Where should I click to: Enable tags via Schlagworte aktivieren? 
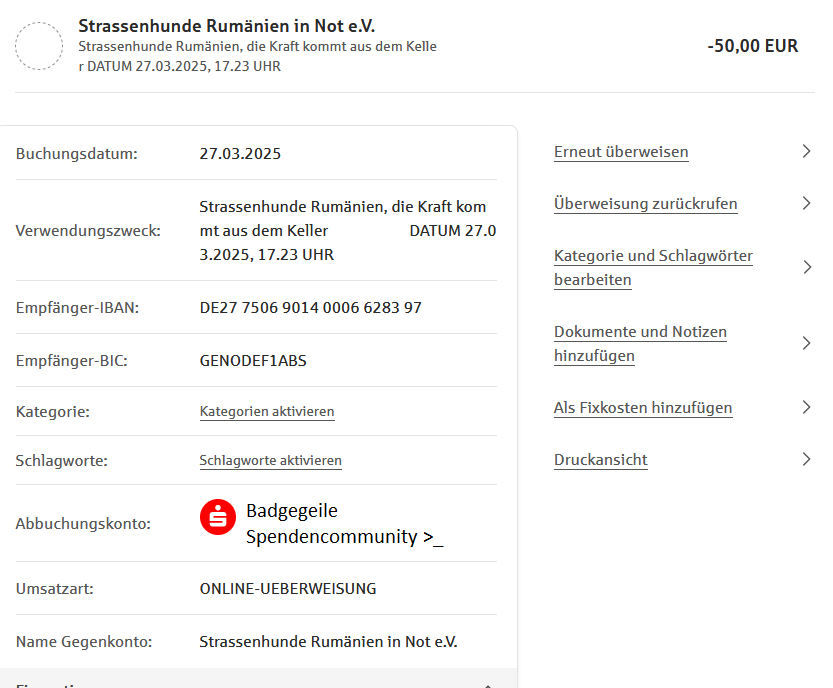[270, 461]
